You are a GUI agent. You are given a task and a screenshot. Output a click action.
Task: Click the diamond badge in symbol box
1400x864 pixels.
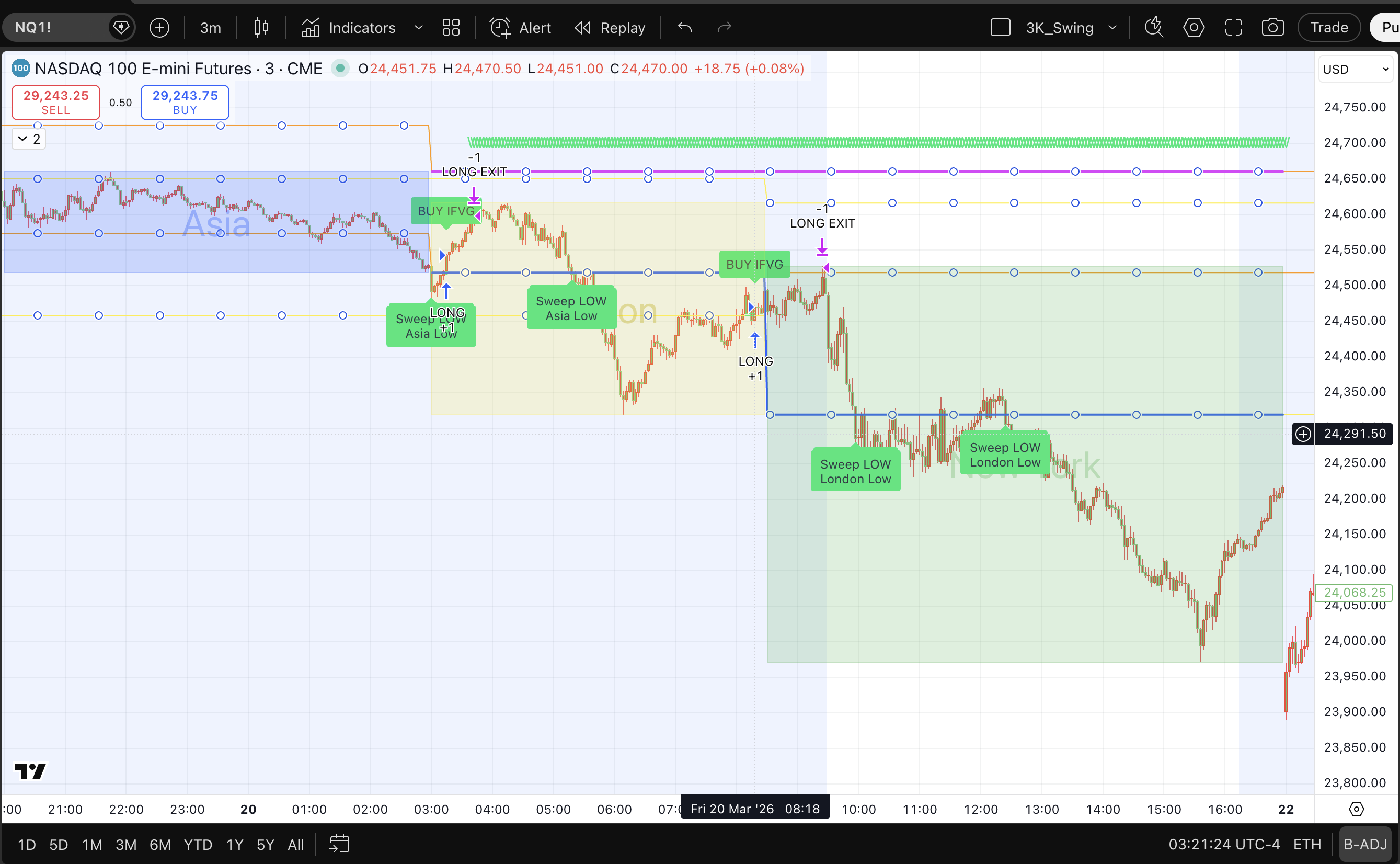121,27
